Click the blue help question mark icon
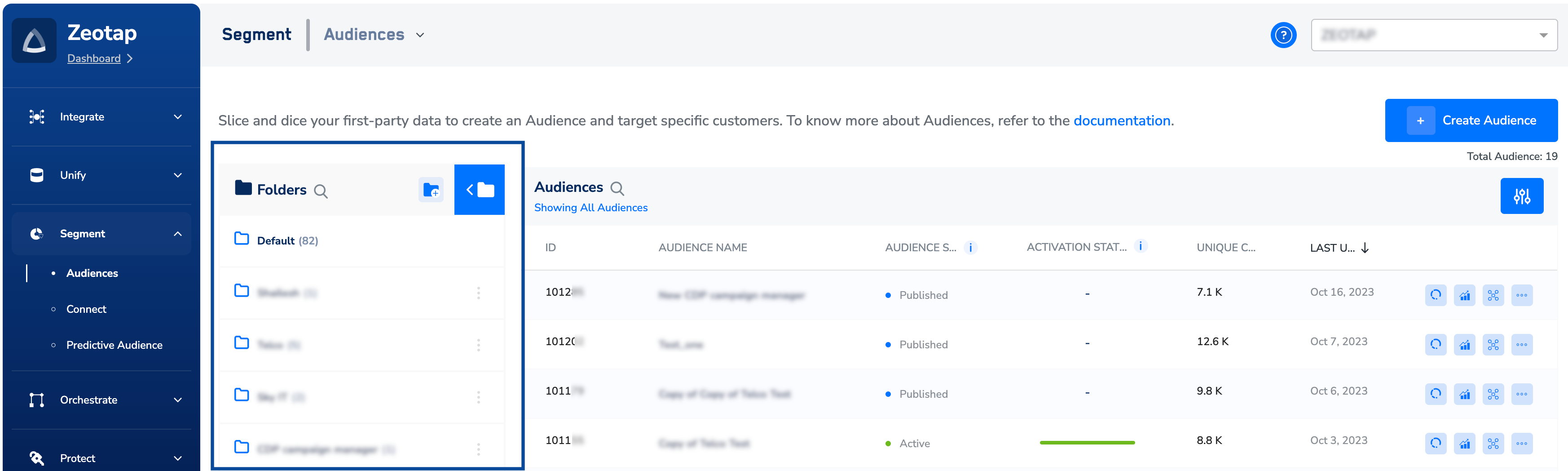This screenshot has width=1568, height=471. point(1283,36)
